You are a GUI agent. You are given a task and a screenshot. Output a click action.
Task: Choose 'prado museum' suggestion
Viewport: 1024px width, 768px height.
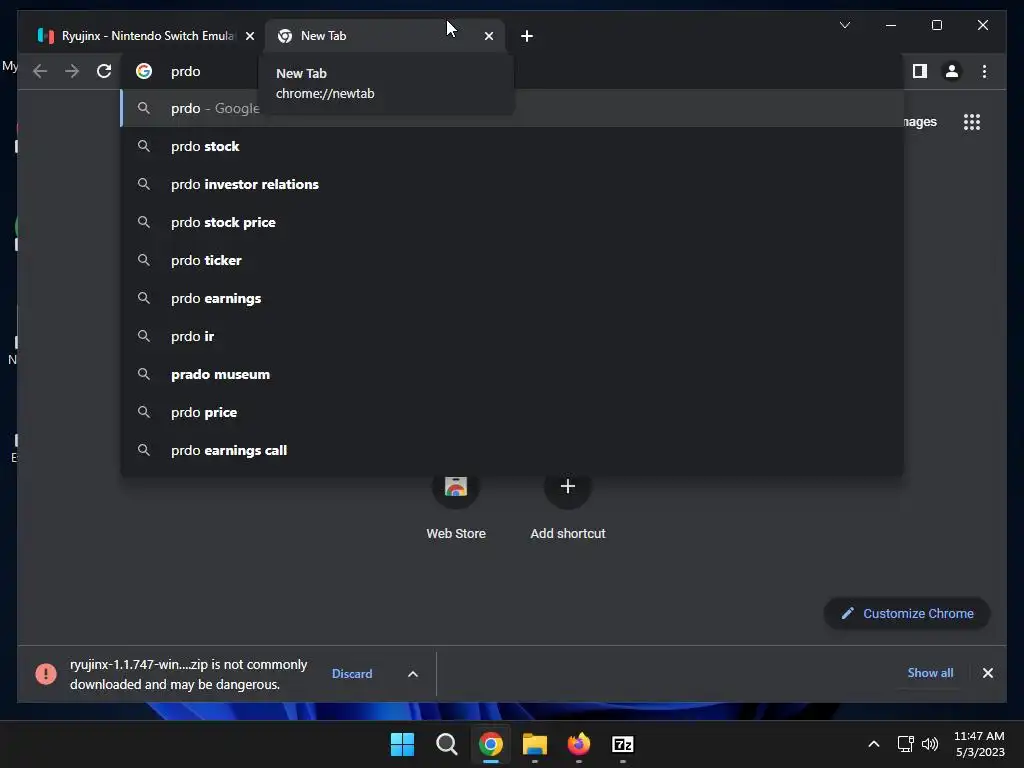[x=512, y=374]
